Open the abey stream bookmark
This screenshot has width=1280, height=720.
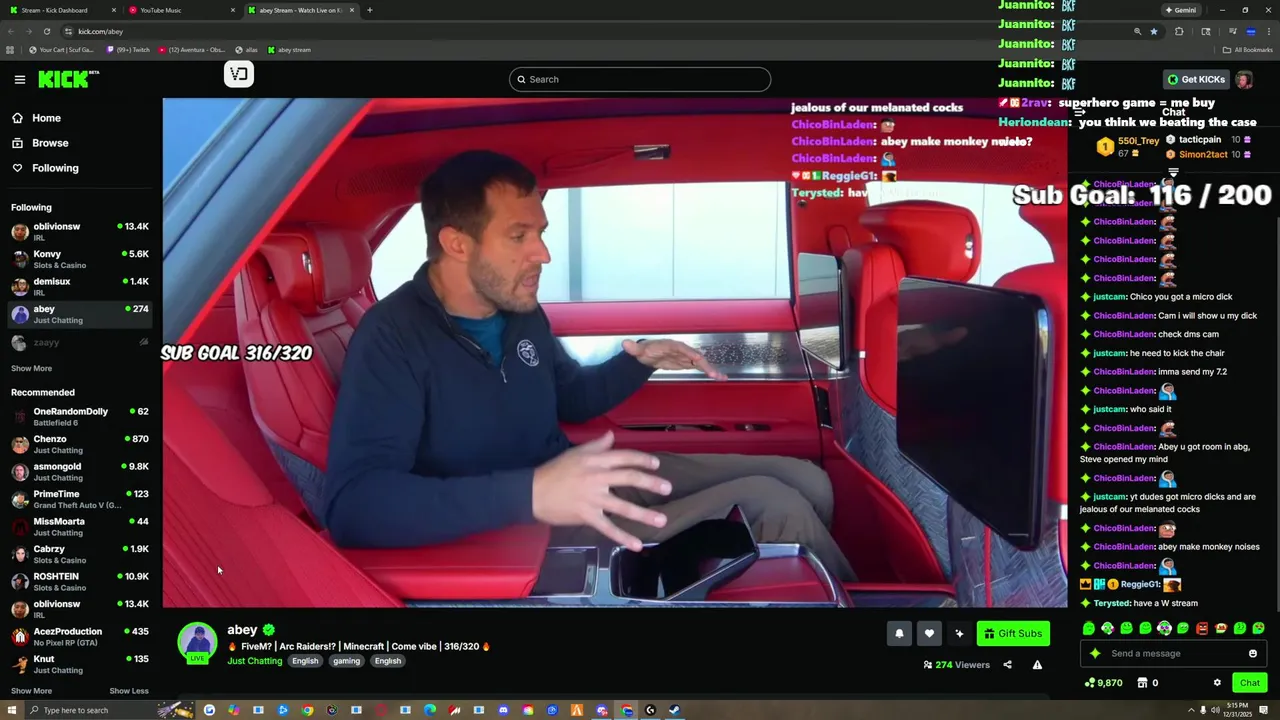coord(288,49)
